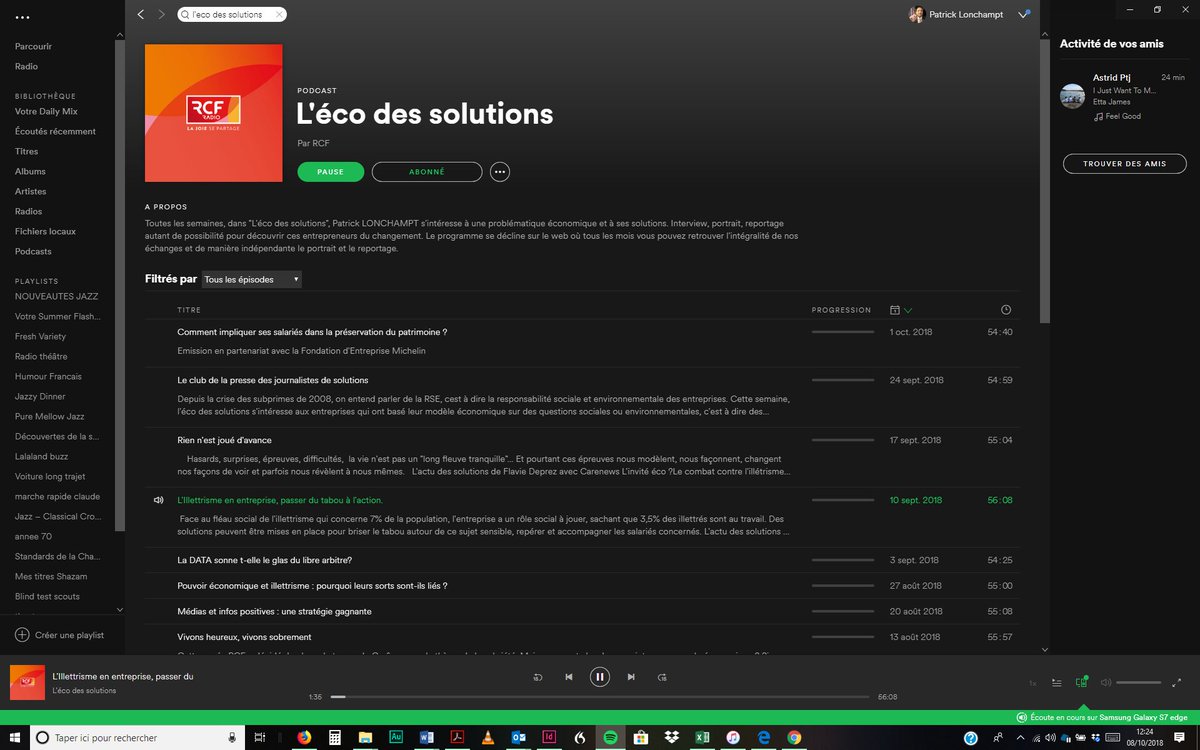This screenshot has height=750, width=1200.
Task: Open the podcast more-options ellipsis button
Action: [x=500, y=172]
